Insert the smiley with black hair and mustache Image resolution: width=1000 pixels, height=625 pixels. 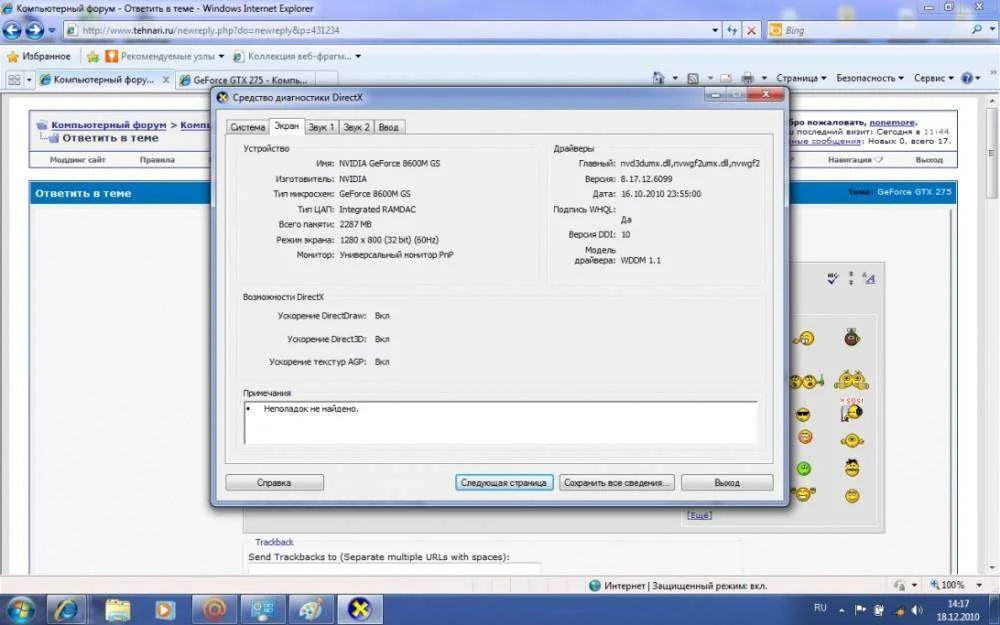point(852,467)
